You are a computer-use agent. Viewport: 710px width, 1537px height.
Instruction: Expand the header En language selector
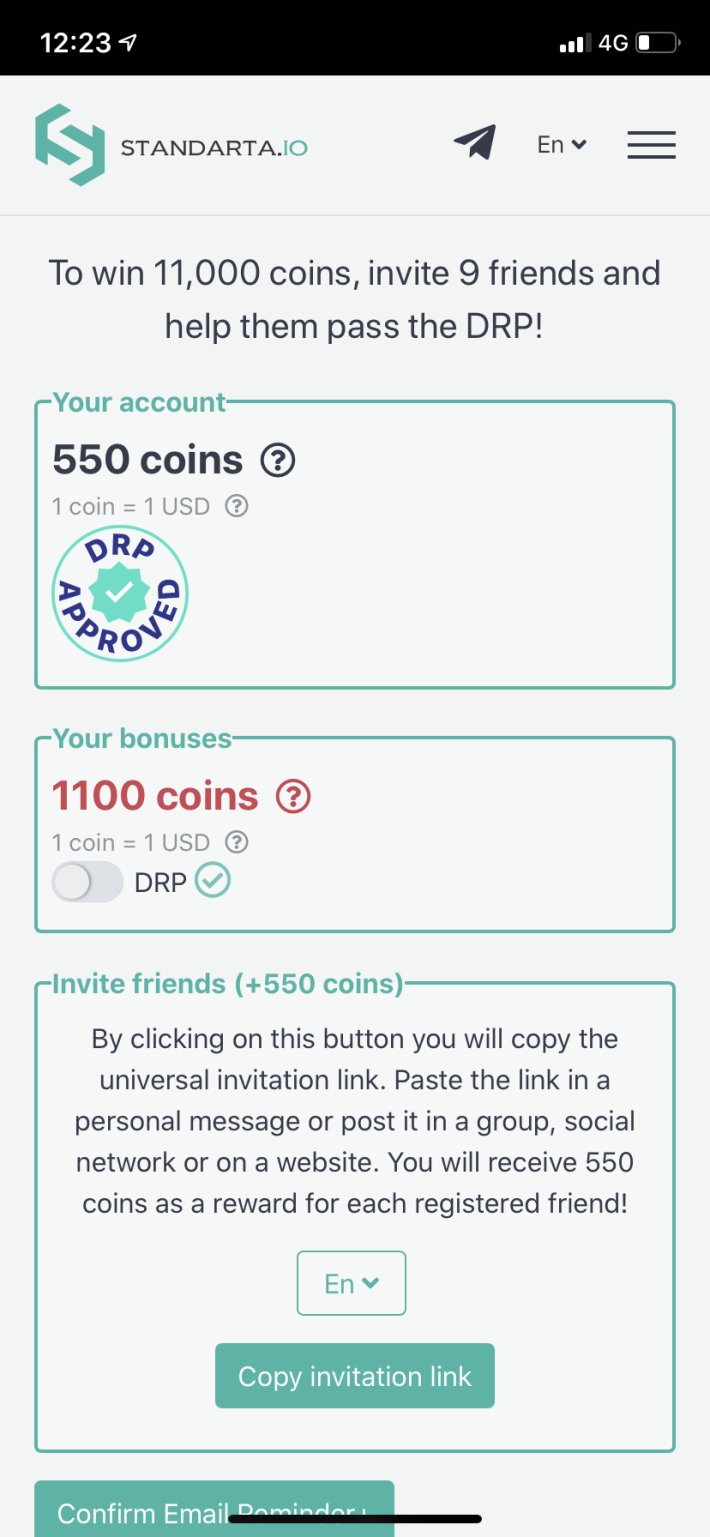coord(562,145)
